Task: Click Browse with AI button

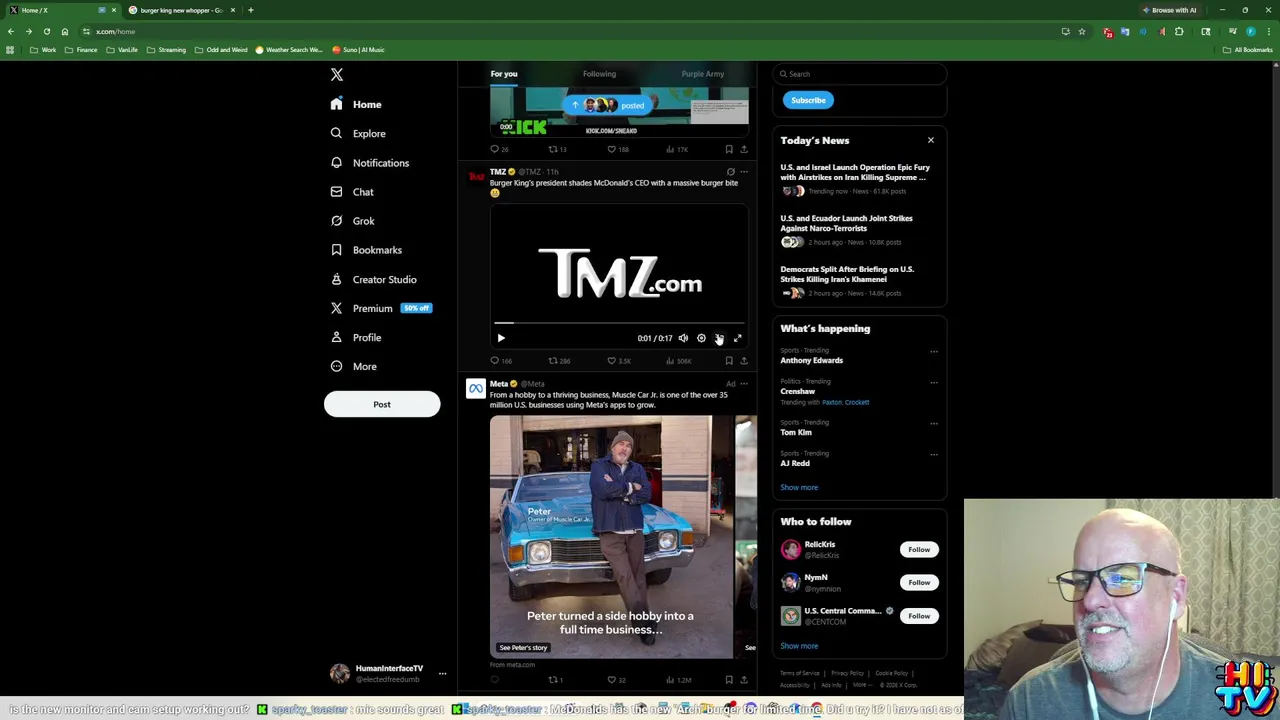Action: tap(1170, 10)
